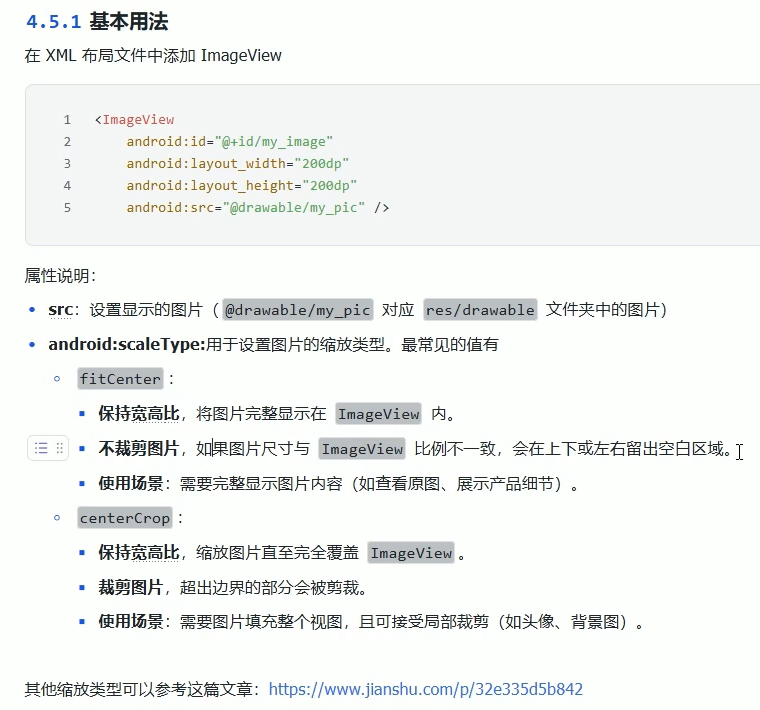Click the centerCrop inline code label
Screen dimensions: 760x710
pos(125,518)
